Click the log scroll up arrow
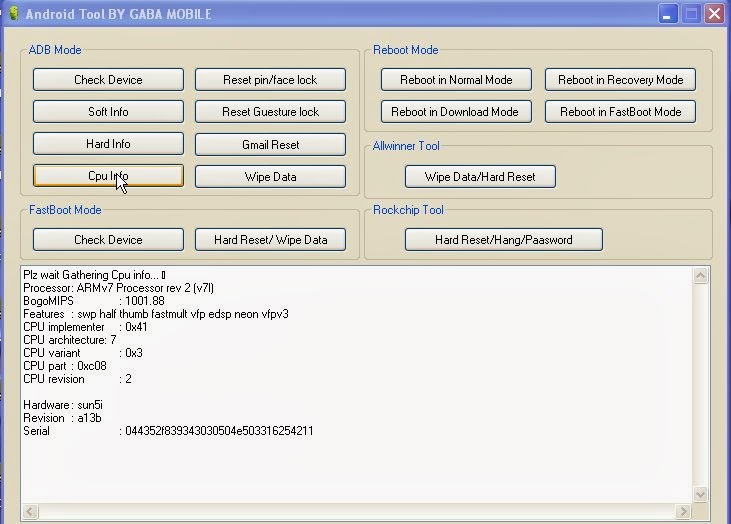 click(x=700, y=276)
